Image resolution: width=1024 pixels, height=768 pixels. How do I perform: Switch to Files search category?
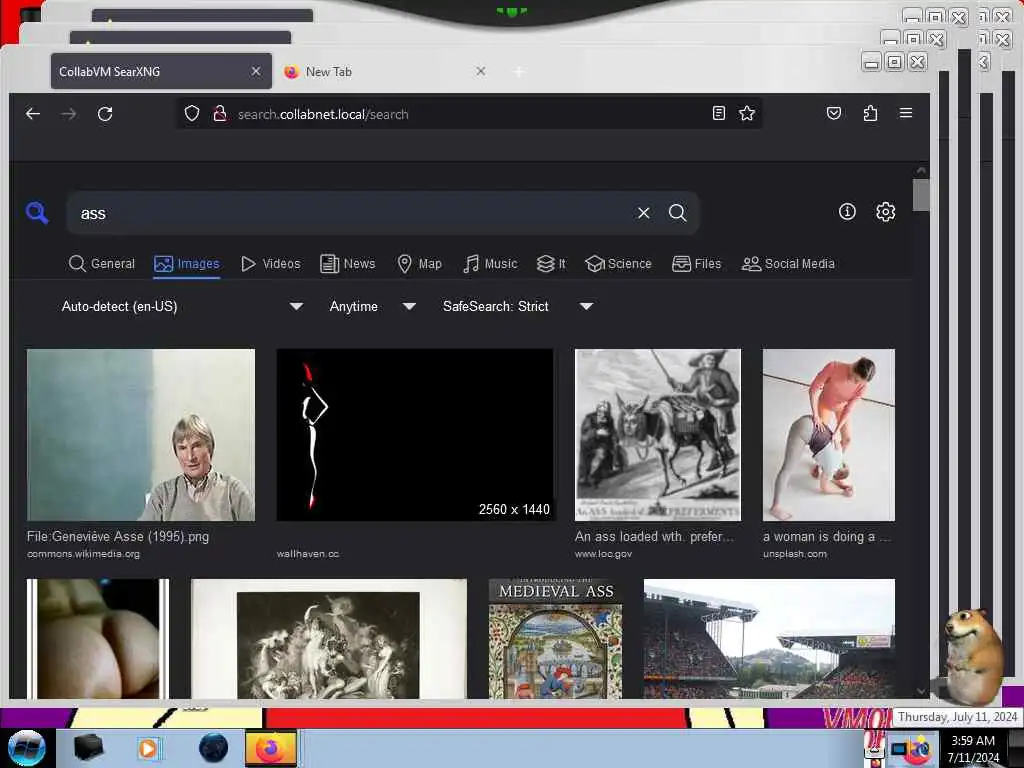(696, 264)
